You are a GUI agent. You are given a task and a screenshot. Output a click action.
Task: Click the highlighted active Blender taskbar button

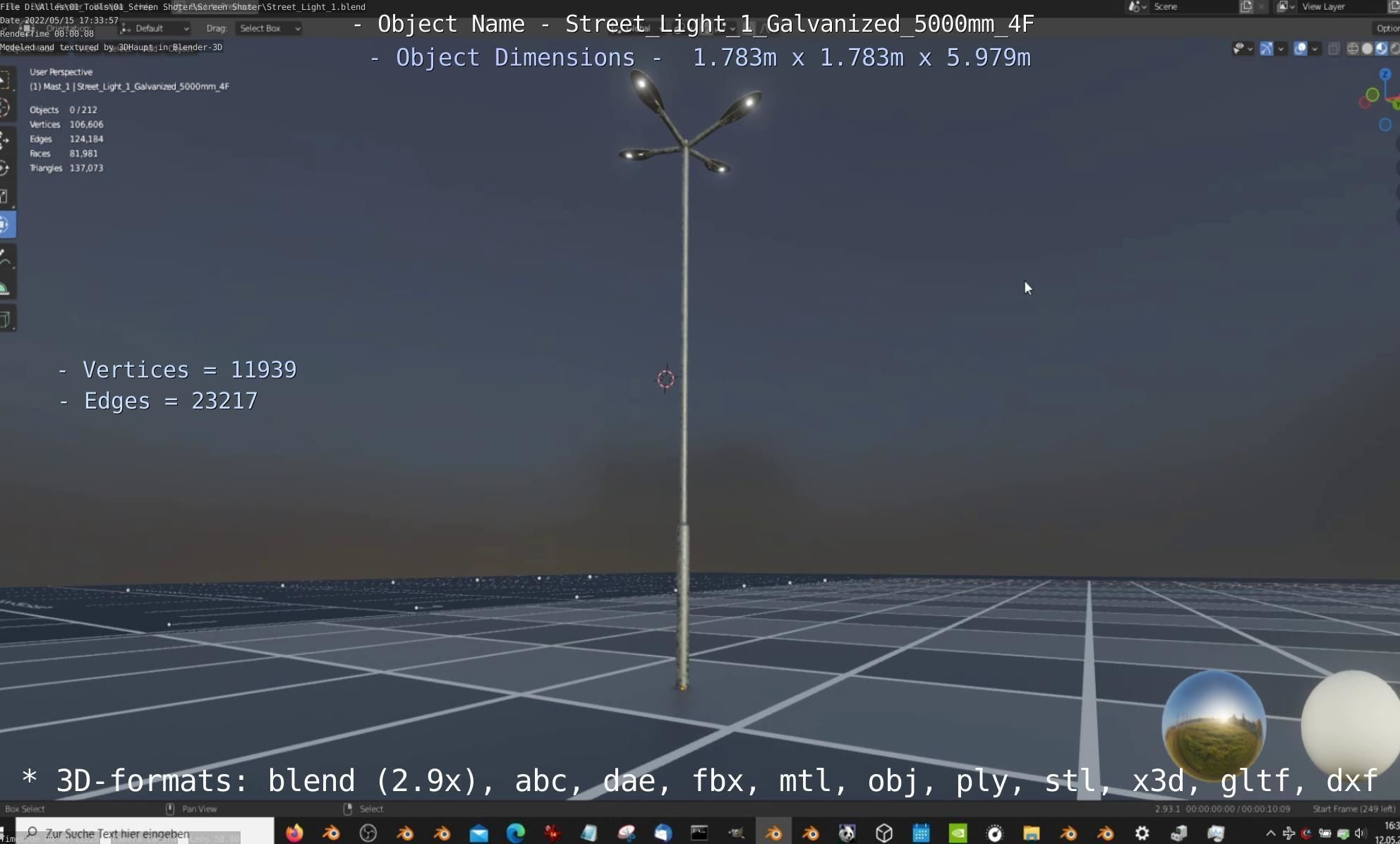tap(773, 833)
